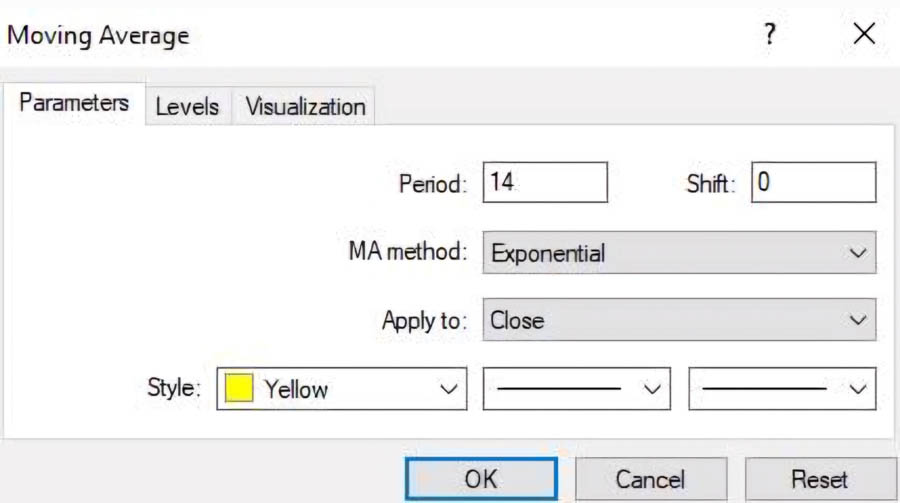Open the line style dropdown
Image resolution: width=900 pixels, height=503 pixels.
[576, 389]
